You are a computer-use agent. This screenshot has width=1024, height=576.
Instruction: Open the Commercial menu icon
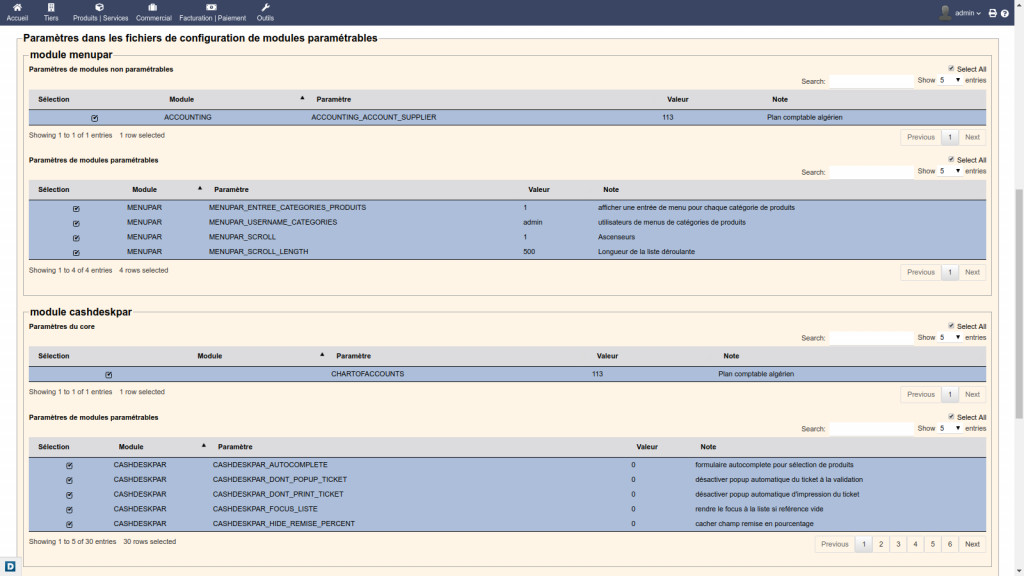153,12
